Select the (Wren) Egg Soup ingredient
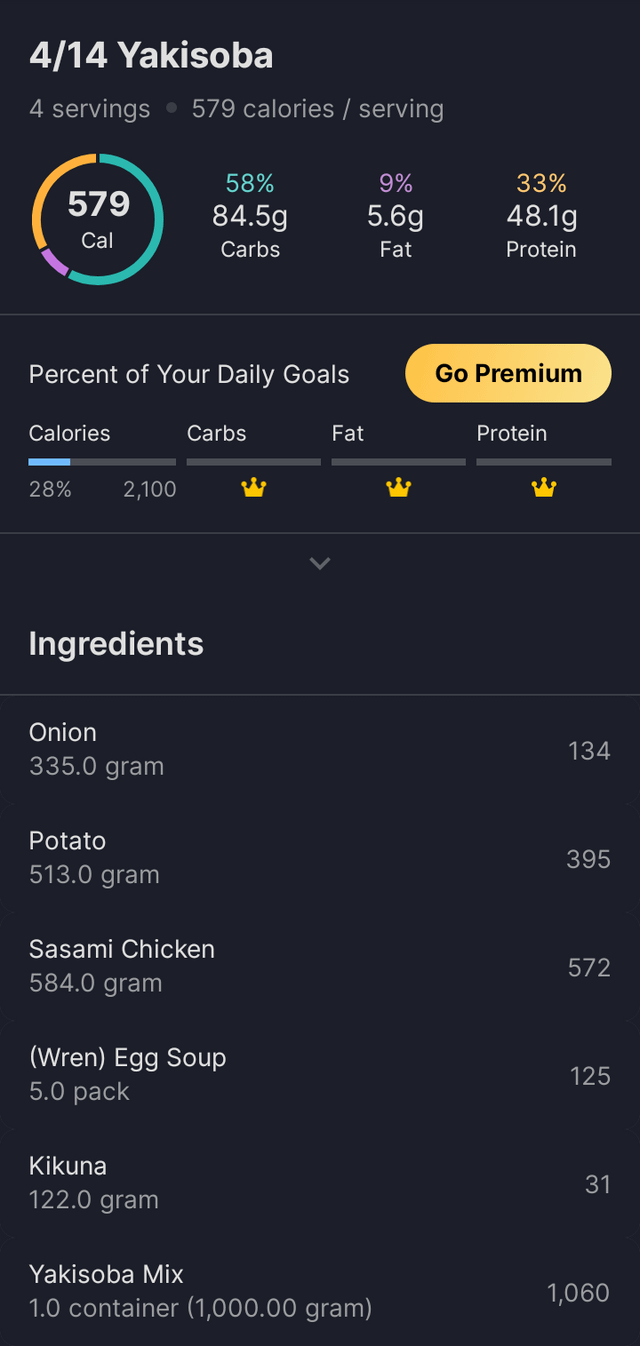640x1346 pixels. (320, 1074)
